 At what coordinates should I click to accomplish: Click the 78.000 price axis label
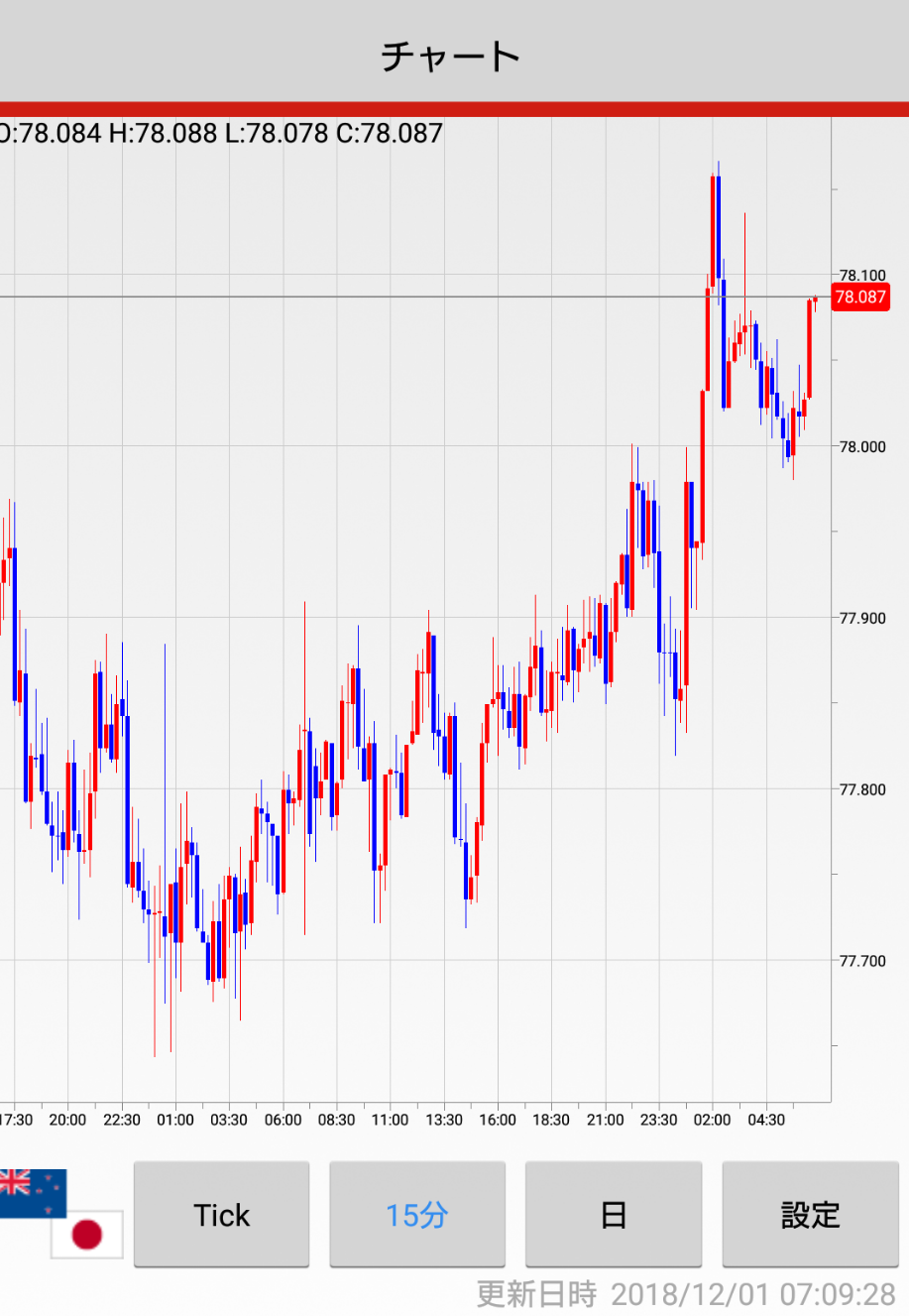point(861,446)
